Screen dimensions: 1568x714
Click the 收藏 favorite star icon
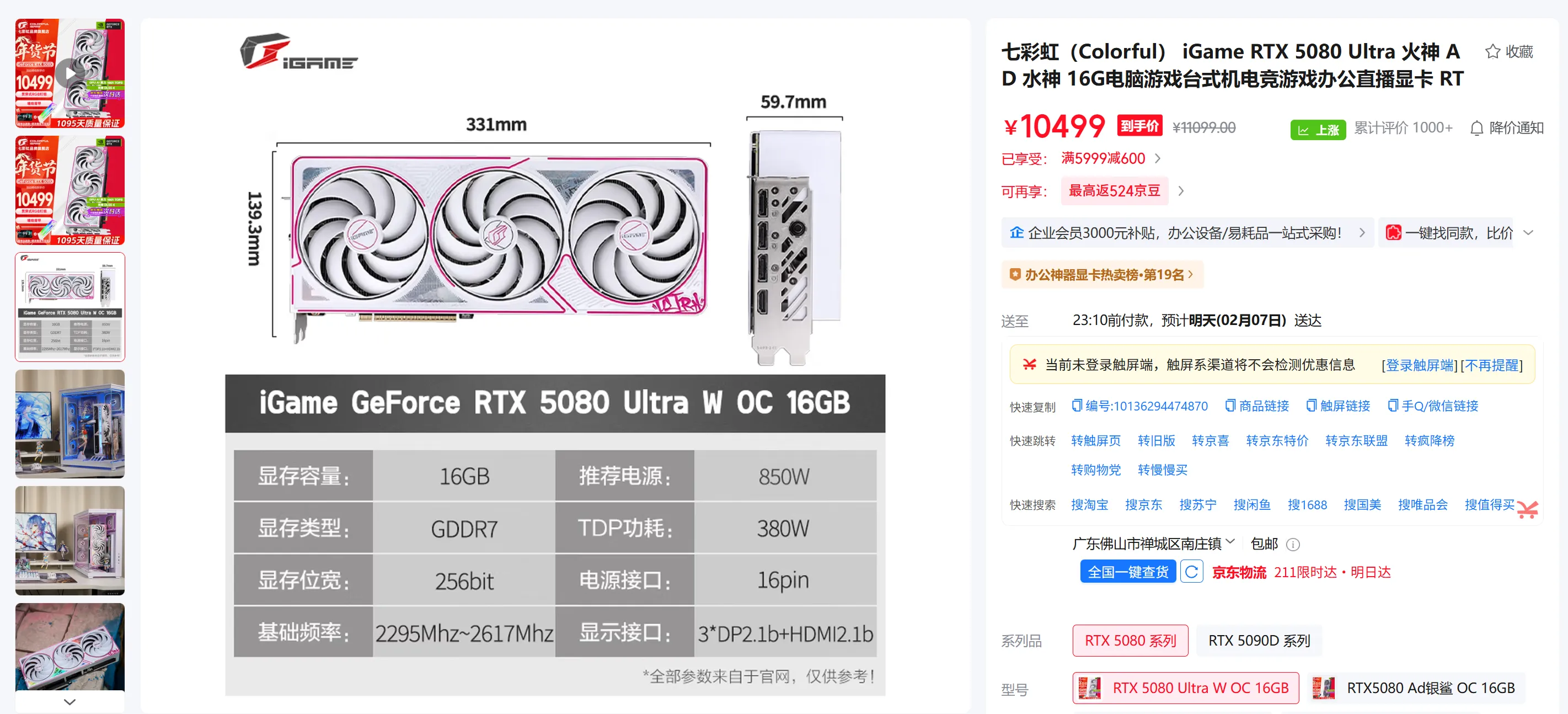click(1492, 52)
